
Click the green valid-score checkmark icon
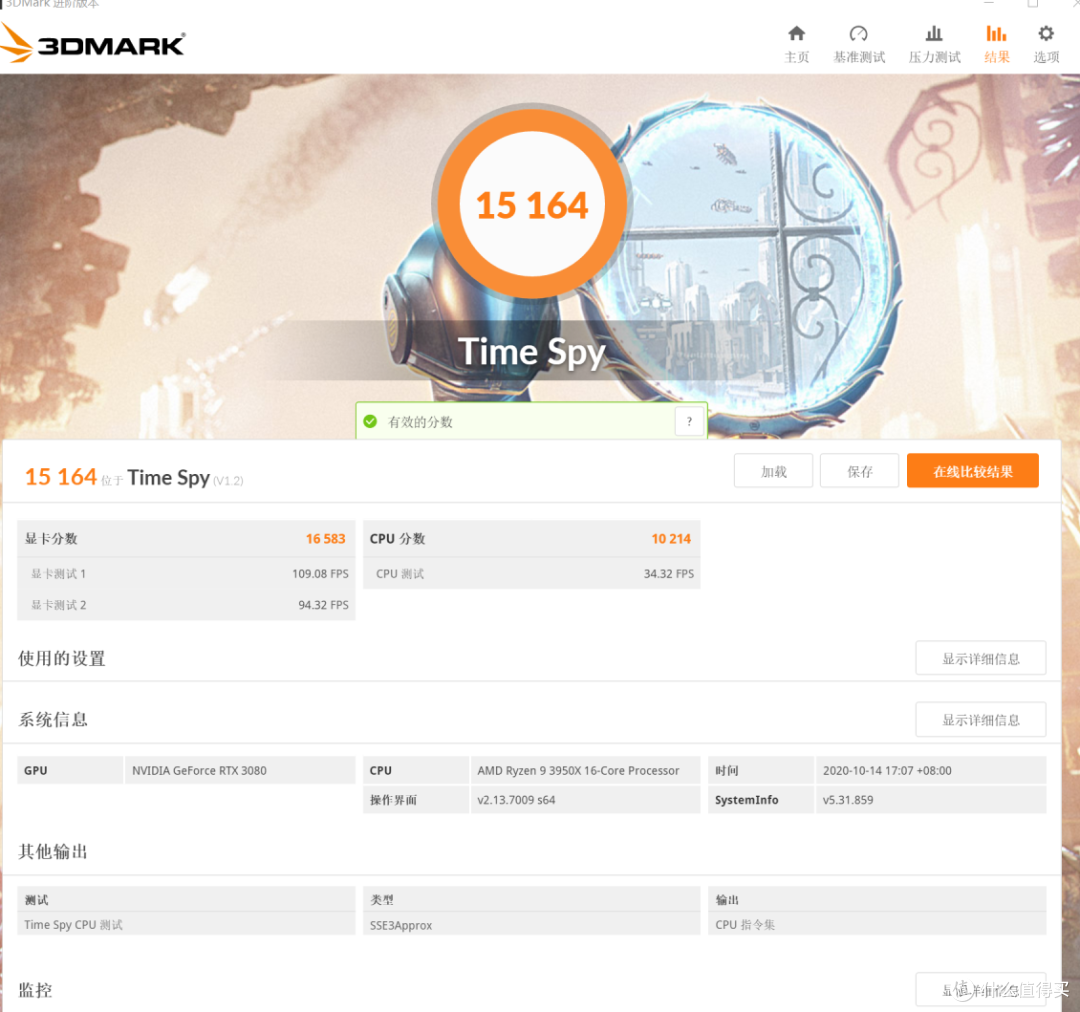(371, 422)
